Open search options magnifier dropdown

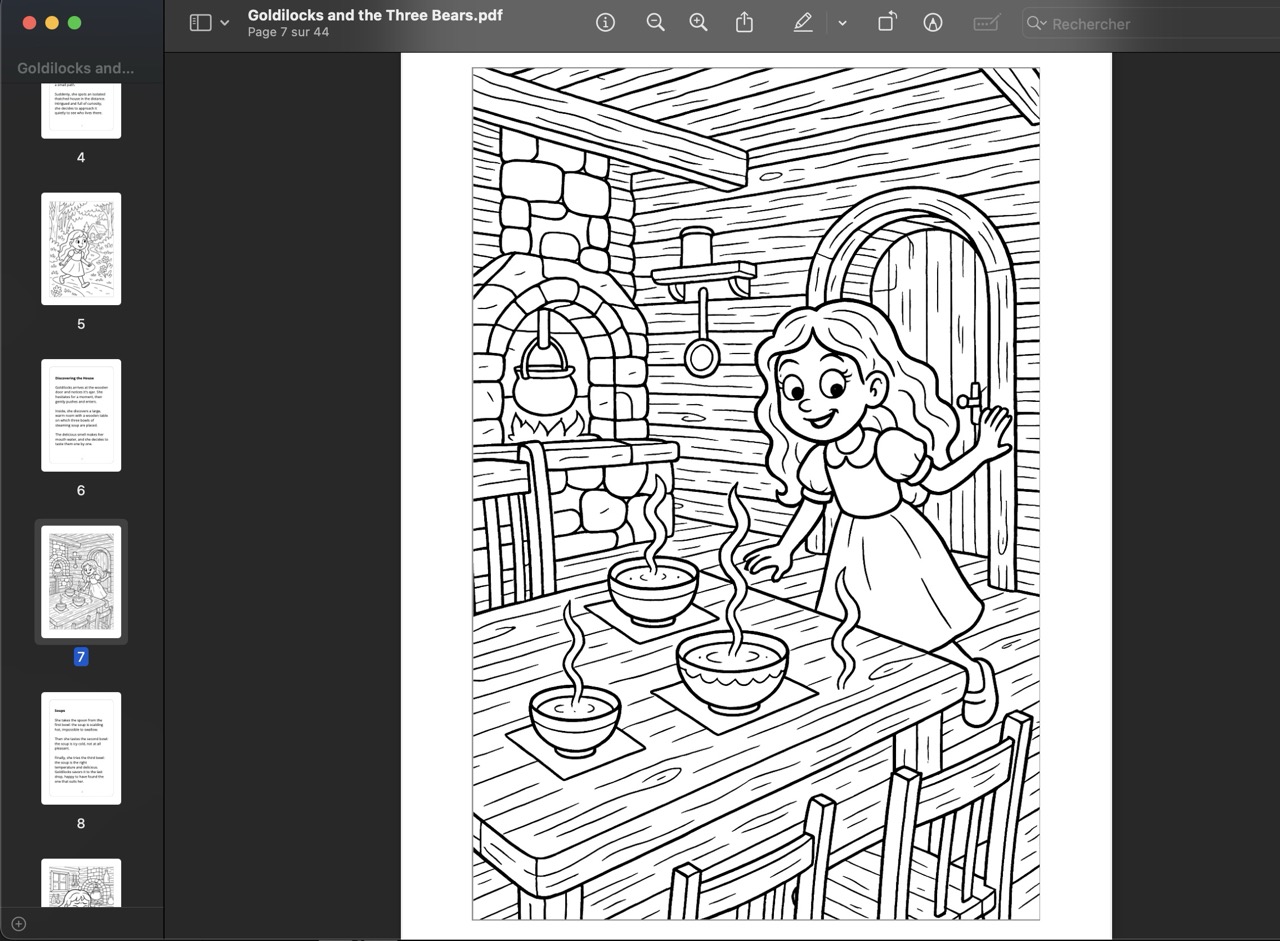[1037, 24]
